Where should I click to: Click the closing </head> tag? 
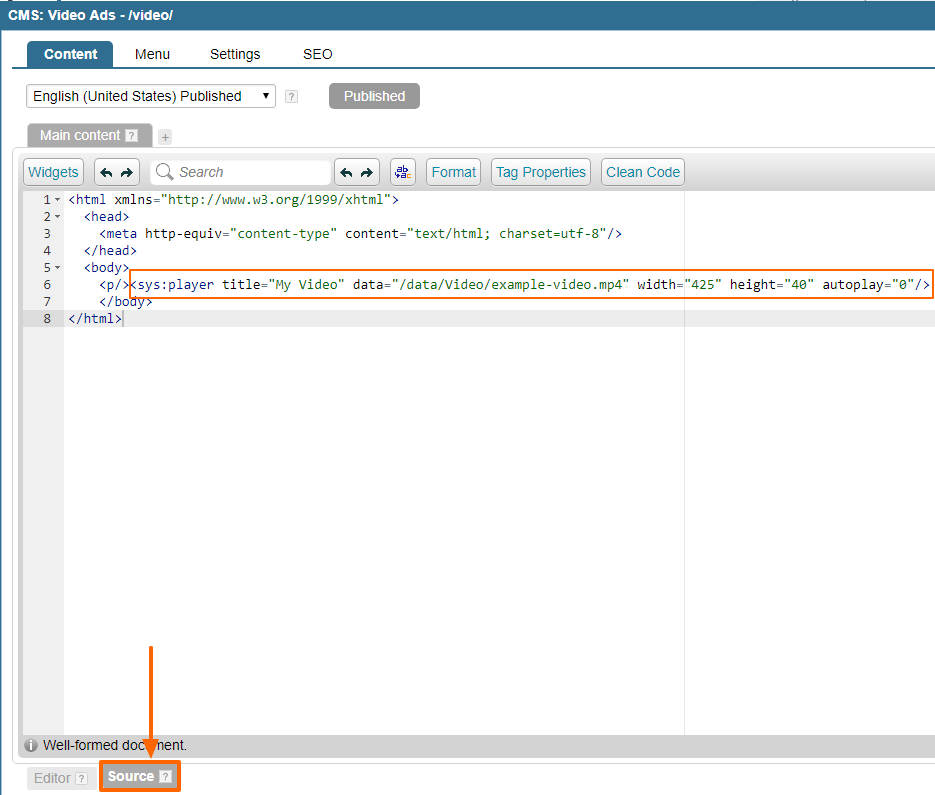[x=110, y=250]
